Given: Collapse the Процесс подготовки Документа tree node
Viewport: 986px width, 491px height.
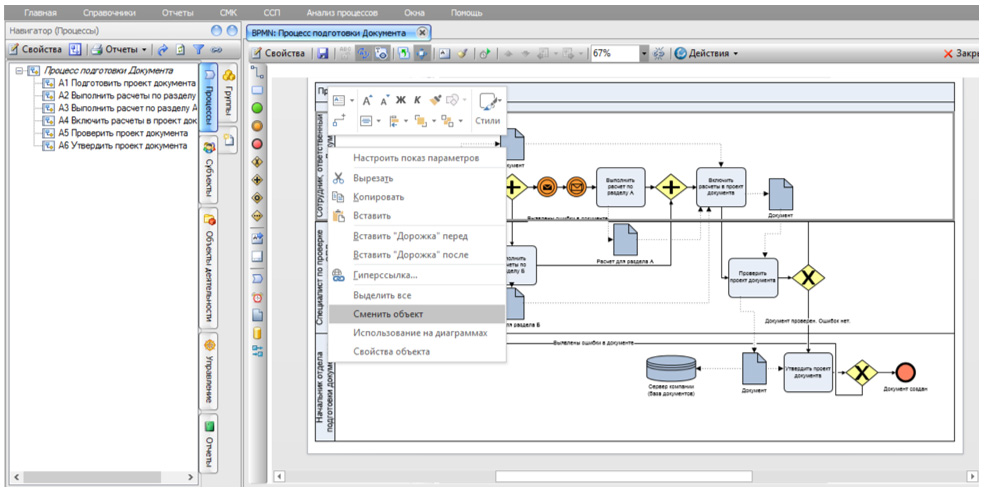Looking at the screenshot, I should pyautogui.click(x=20, y=71).
